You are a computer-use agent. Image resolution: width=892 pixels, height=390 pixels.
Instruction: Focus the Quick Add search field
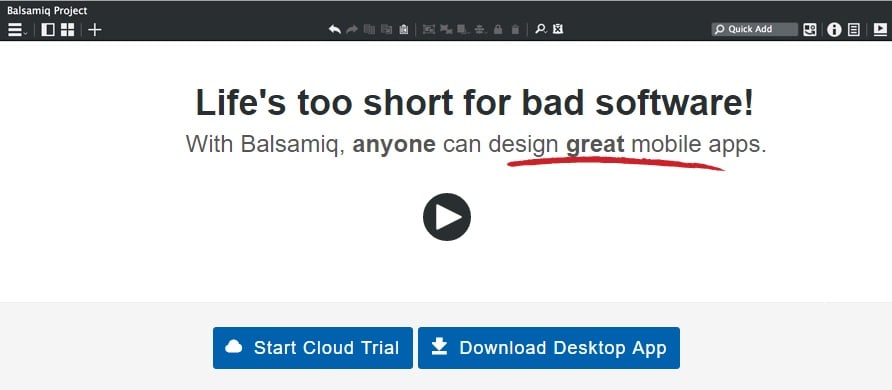[x=754, y=30]
